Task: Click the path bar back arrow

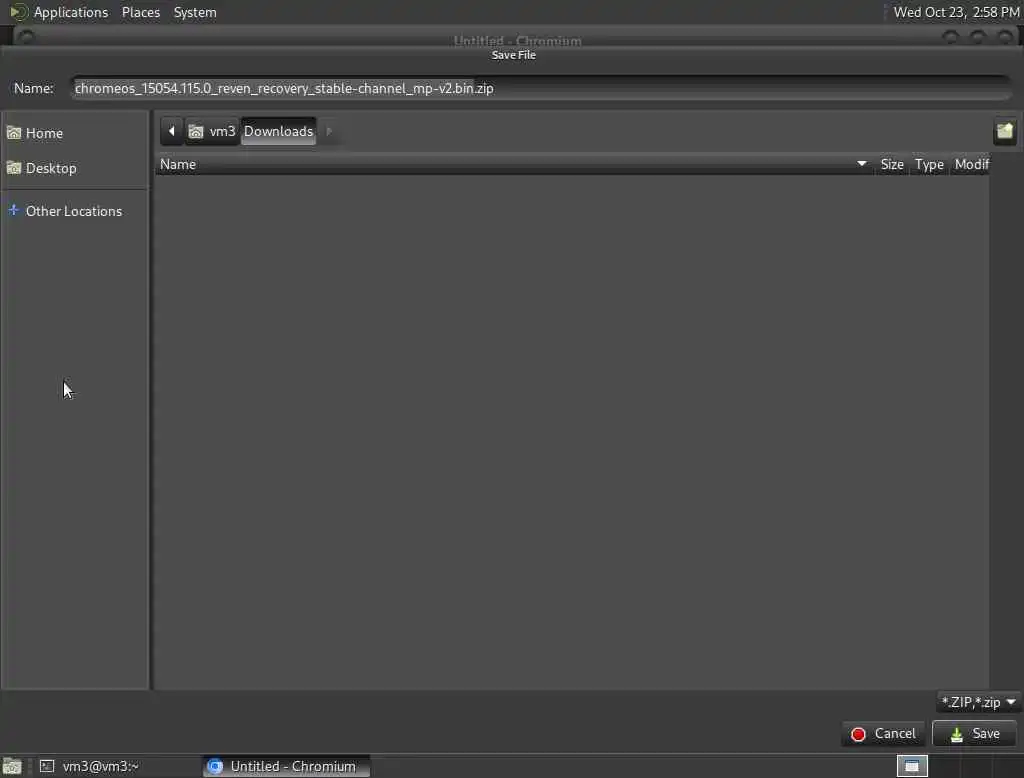Action: click(x=171, y=131)
